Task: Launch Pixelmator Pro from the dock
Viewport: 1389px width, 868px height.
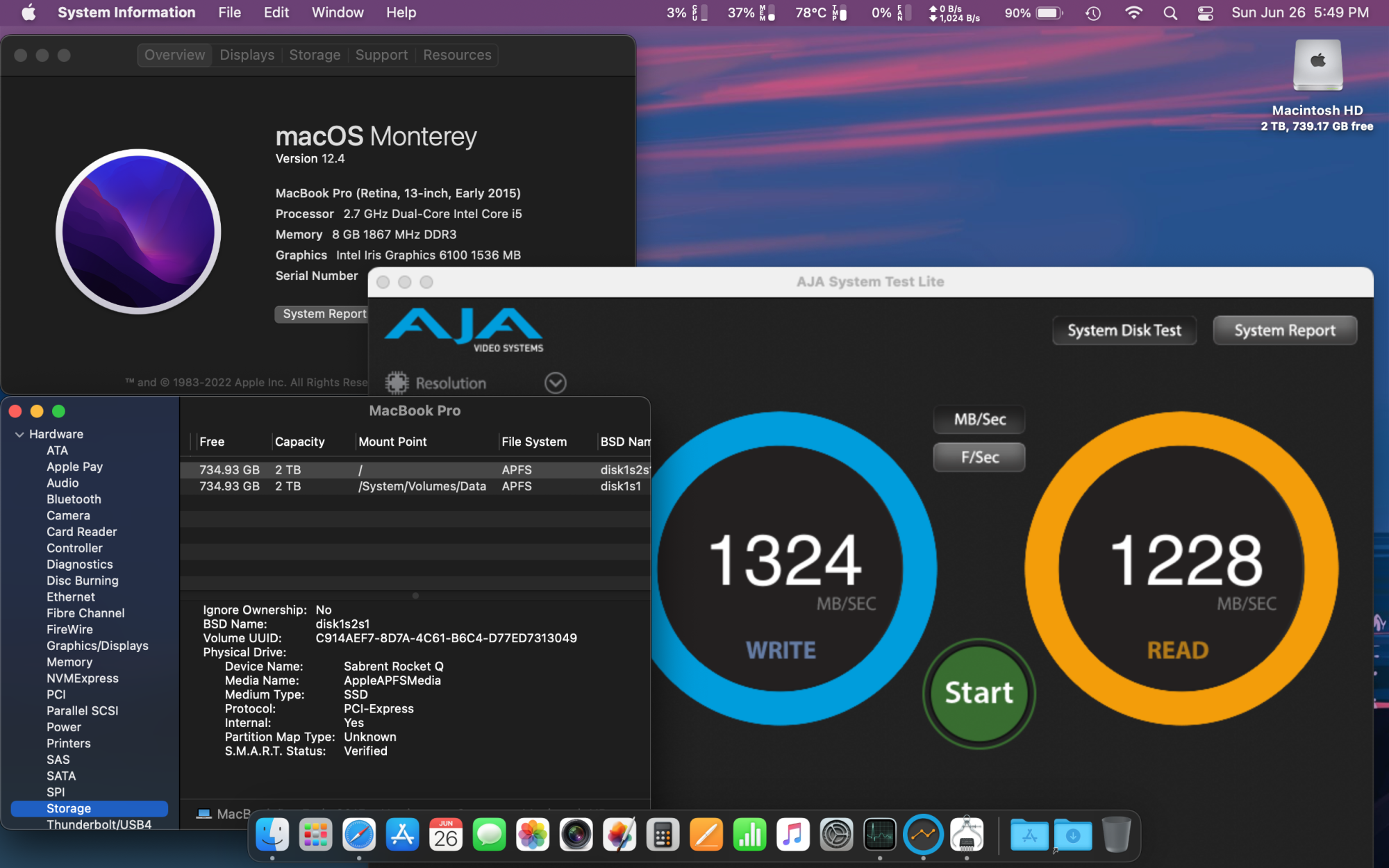Action: [619, 835]
